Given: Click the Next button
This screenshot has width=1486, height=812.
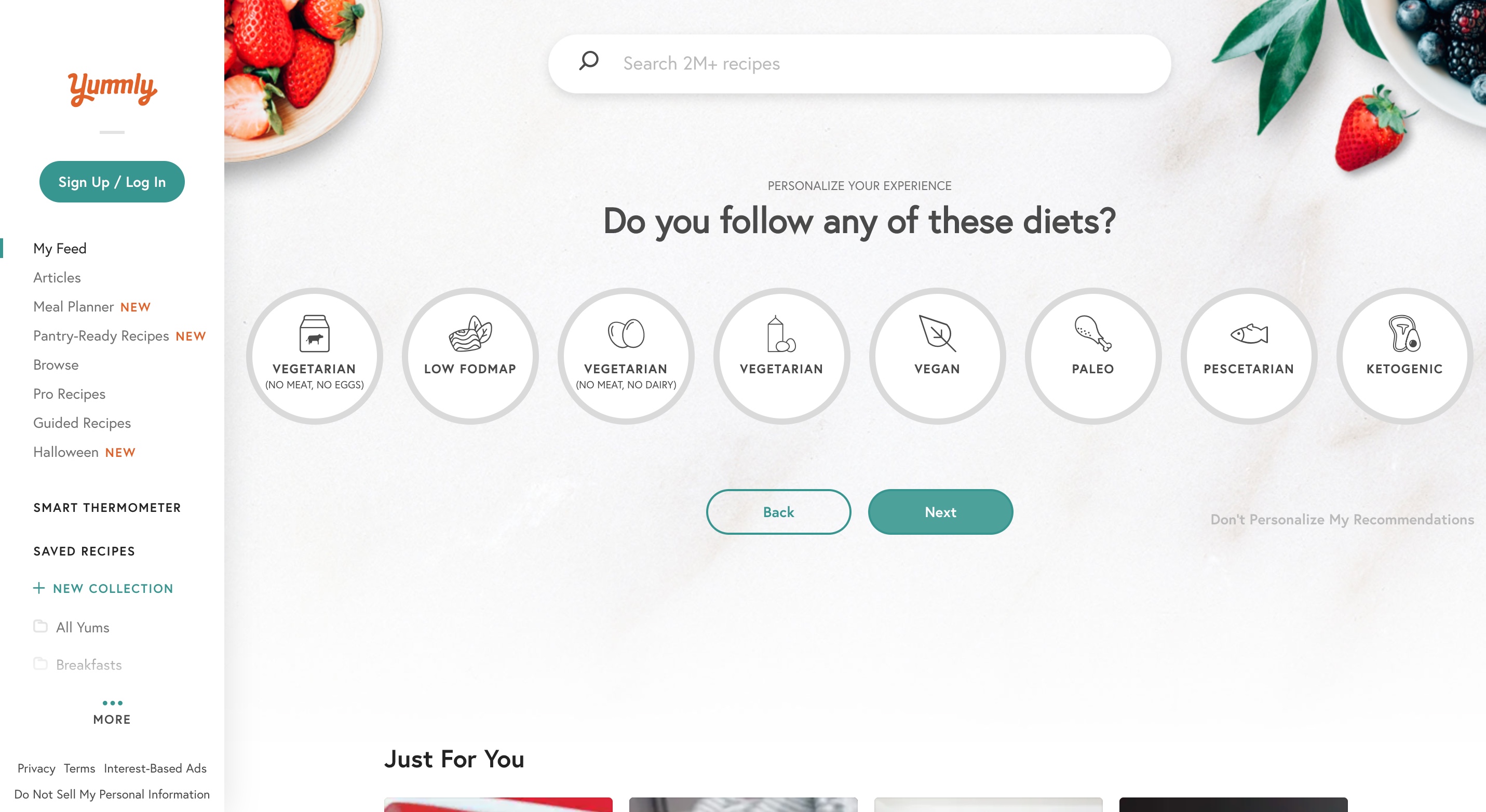Looking at the screenshot, I should click(940, 511).
